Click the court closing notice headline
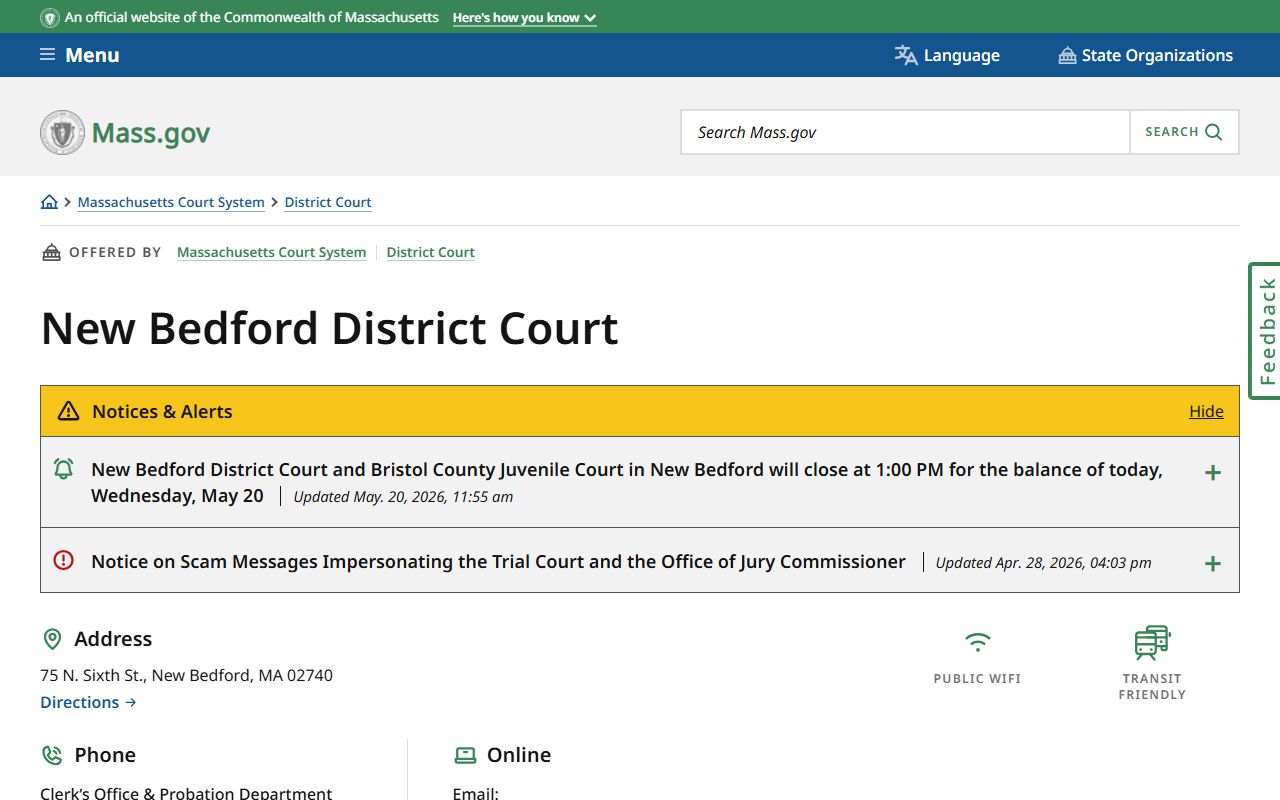Screen dimensions: 1280x800 point(627,482)
